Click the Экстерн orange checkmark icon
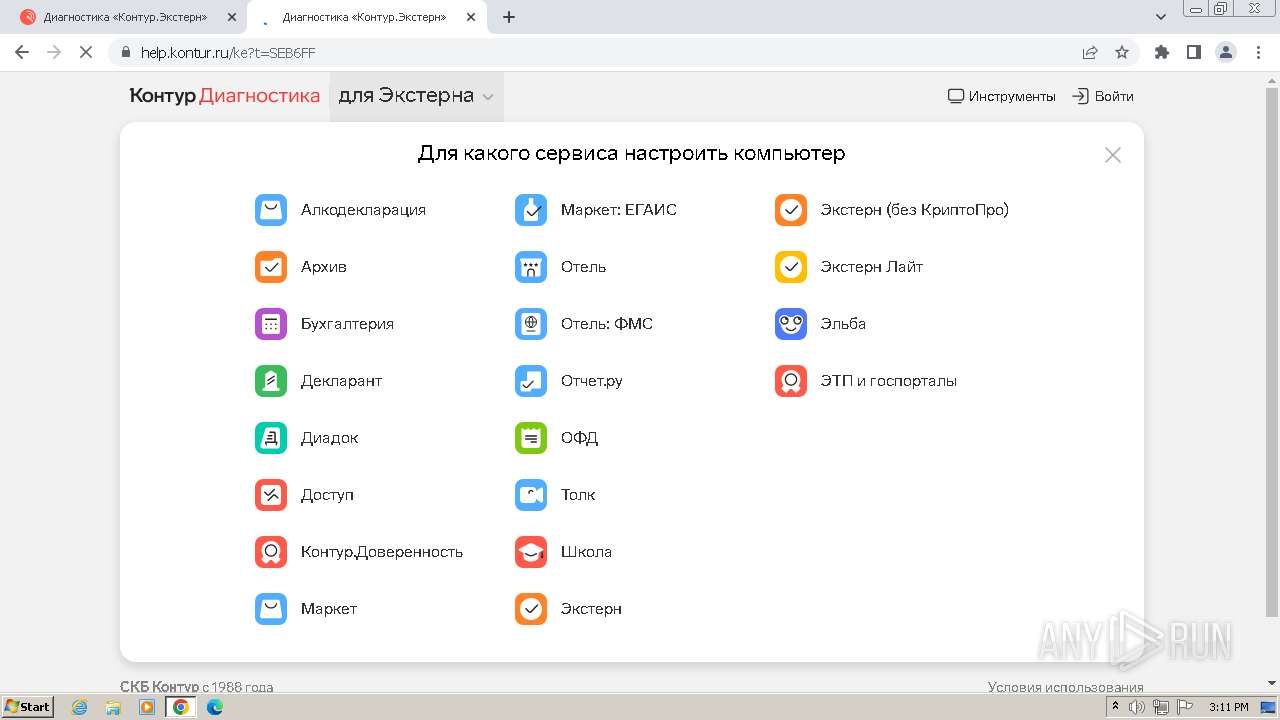Image resolution: width=1280 pixels, height=720 pixels. pyautogui.click(x=531, y=609)
